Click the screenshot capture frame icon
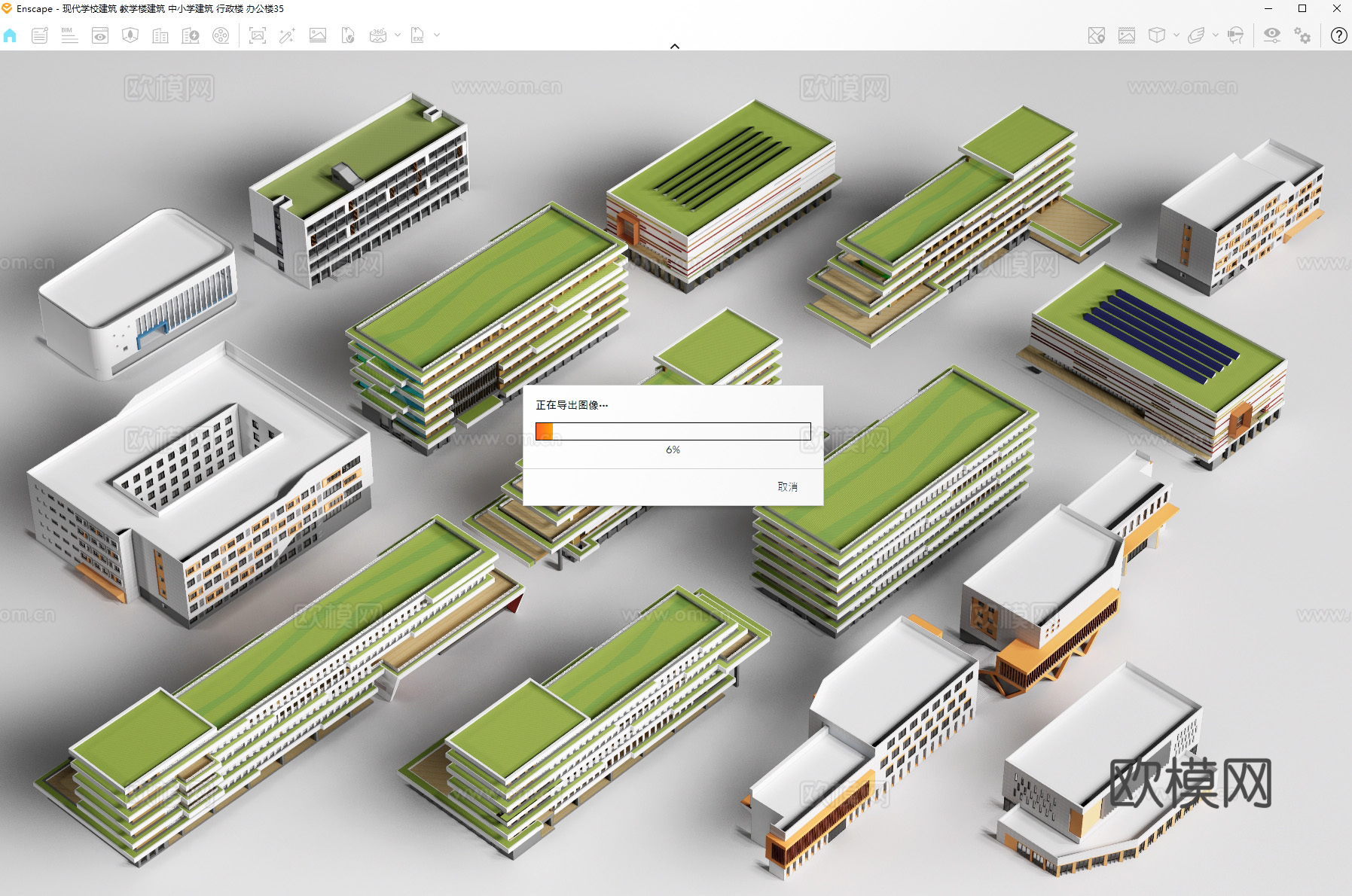1352x896 pixels. click(x=258, y=35)
